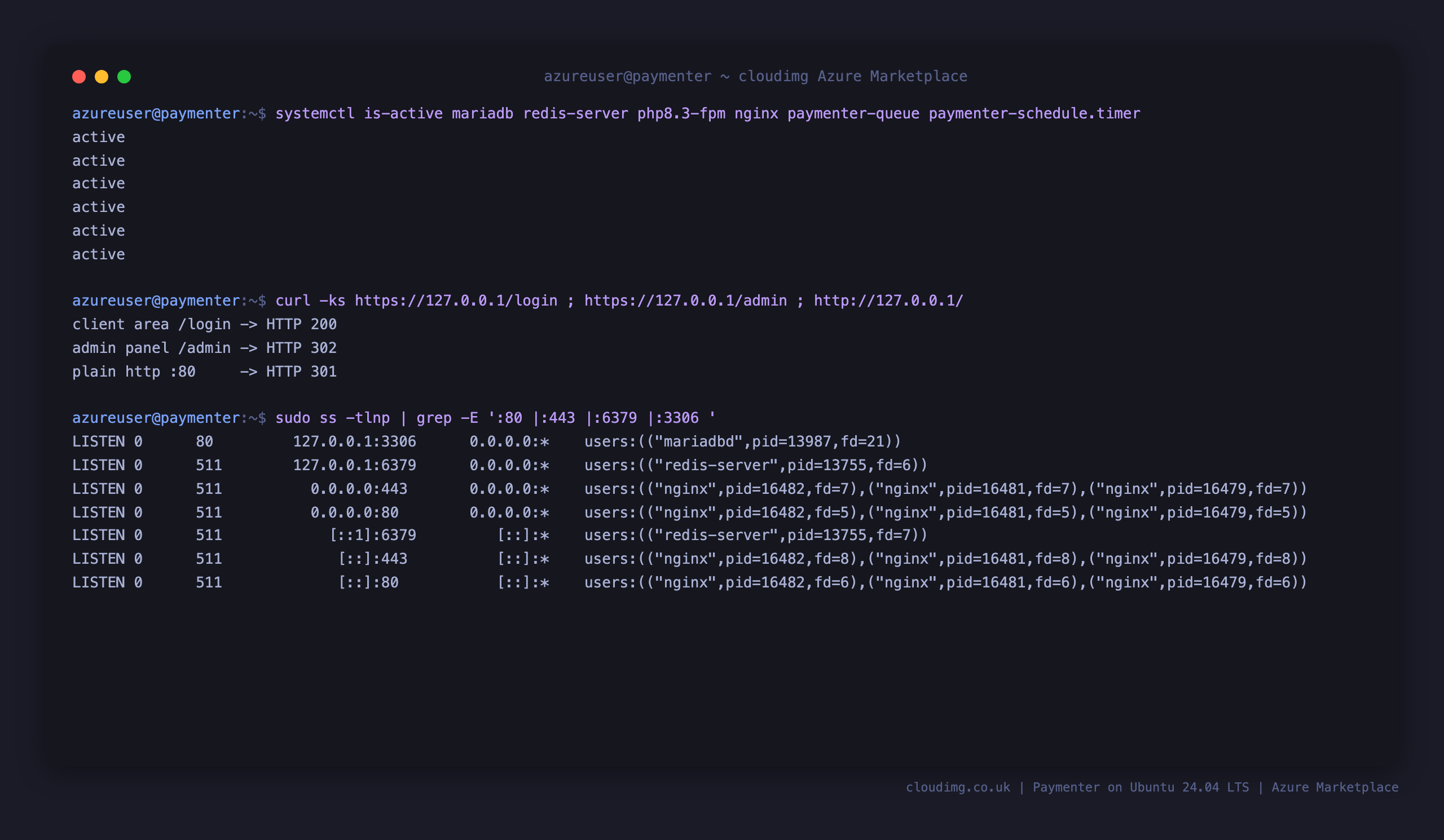Click the backlog value '80' in the mariadbd row

pos(205,441)
